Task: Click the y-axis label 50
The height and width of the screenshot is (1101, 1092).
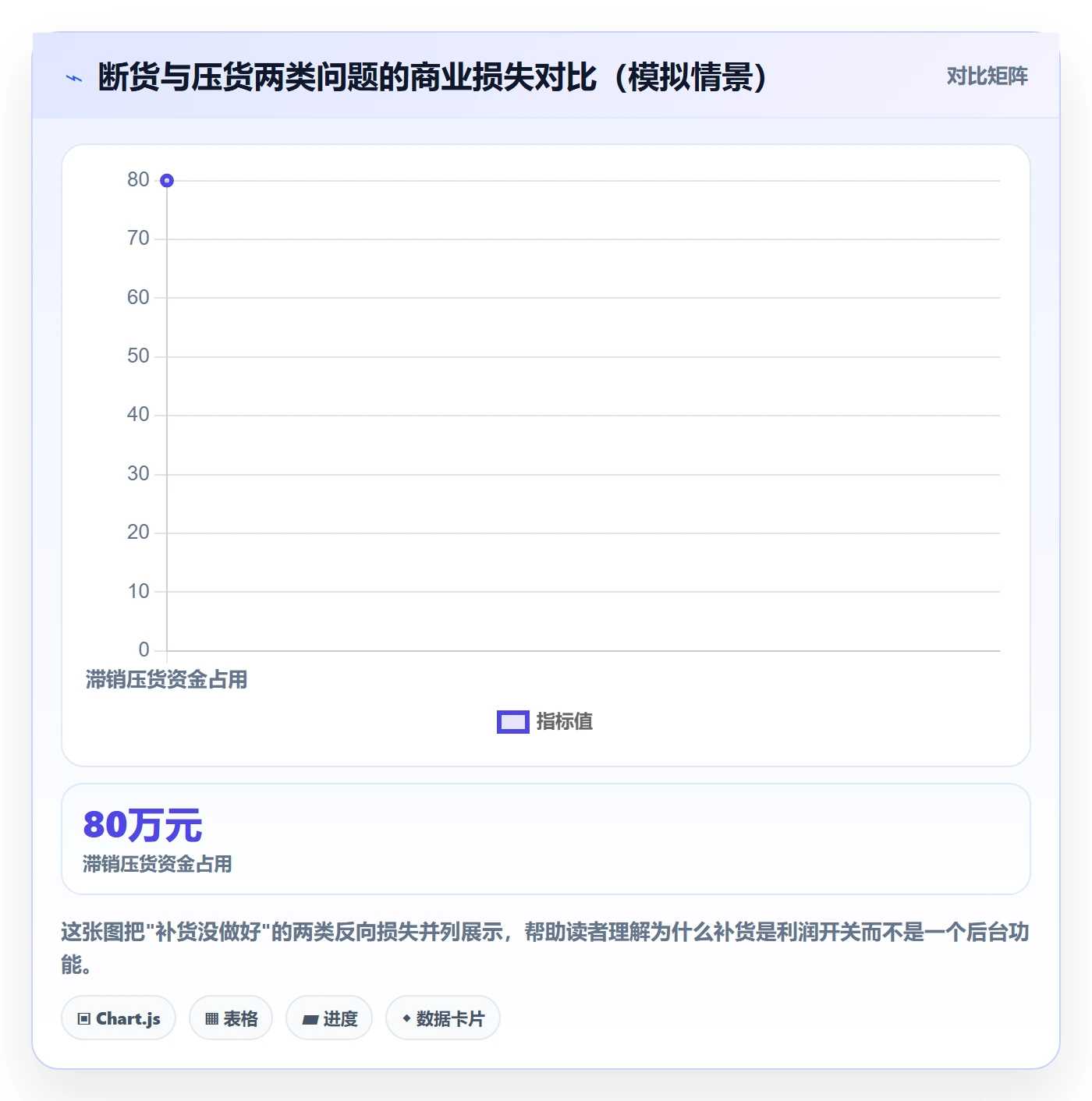Action: (x=138, y=356)
